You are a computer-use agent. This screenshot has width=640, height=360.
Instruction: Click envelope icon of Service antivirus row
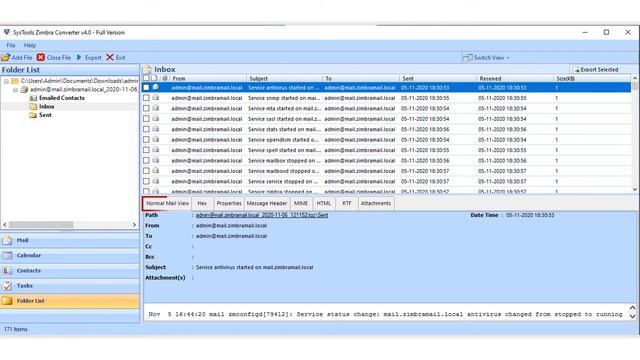pos(156,87)
